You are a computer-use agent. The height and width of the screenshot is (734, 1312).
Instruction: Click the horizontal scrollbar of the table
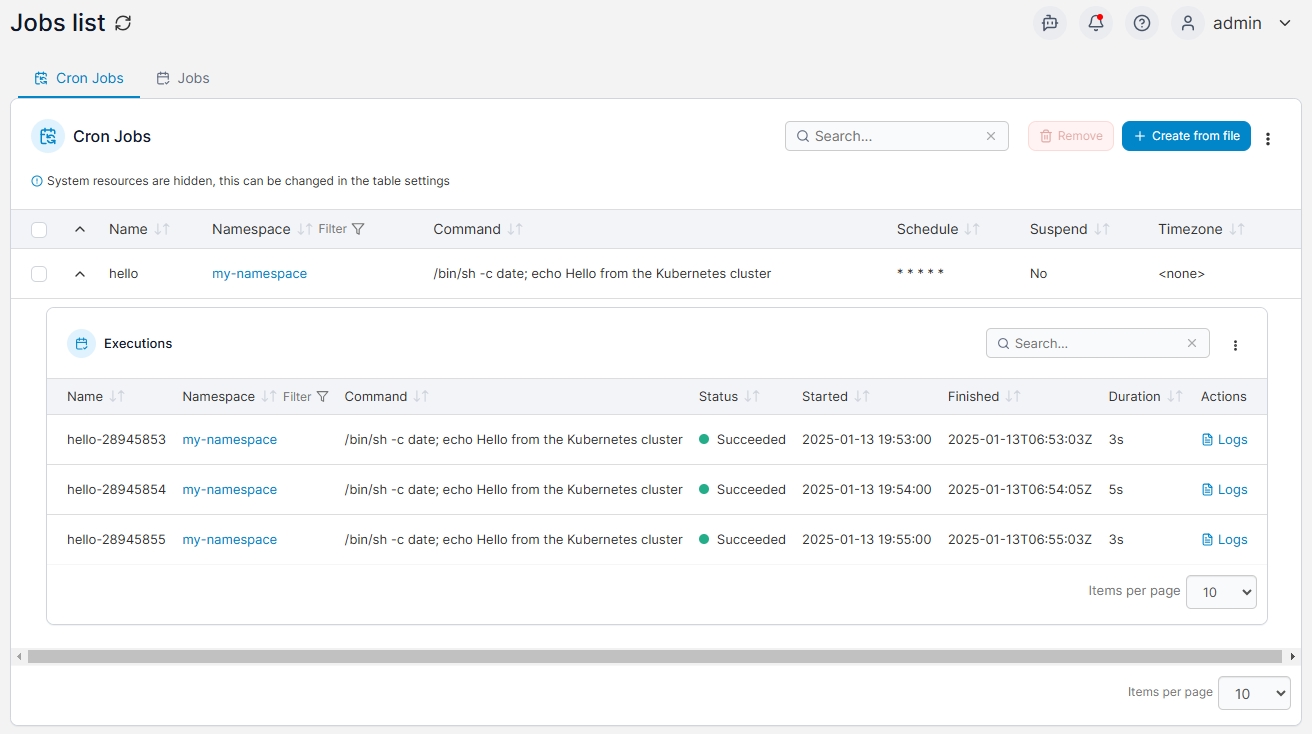point(654,657)
